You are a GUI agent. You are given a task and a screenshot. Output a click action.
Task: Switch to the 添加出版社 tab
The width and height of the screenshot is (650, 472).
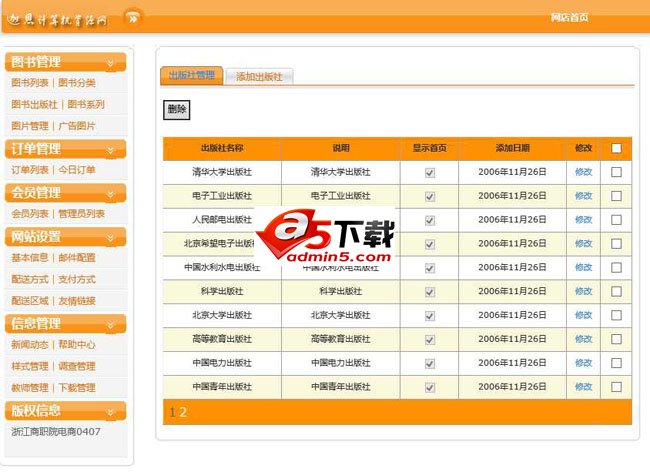coord(259,76)
